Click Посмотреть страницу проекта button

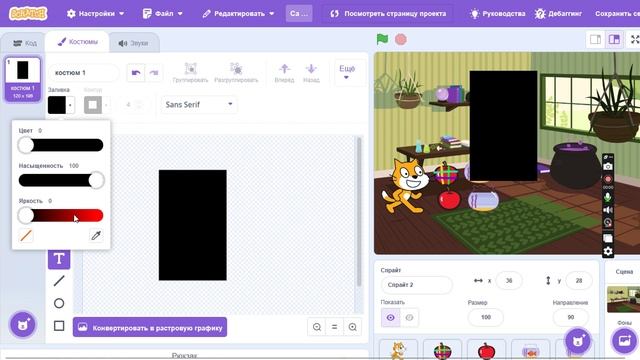tap(388, 13)
